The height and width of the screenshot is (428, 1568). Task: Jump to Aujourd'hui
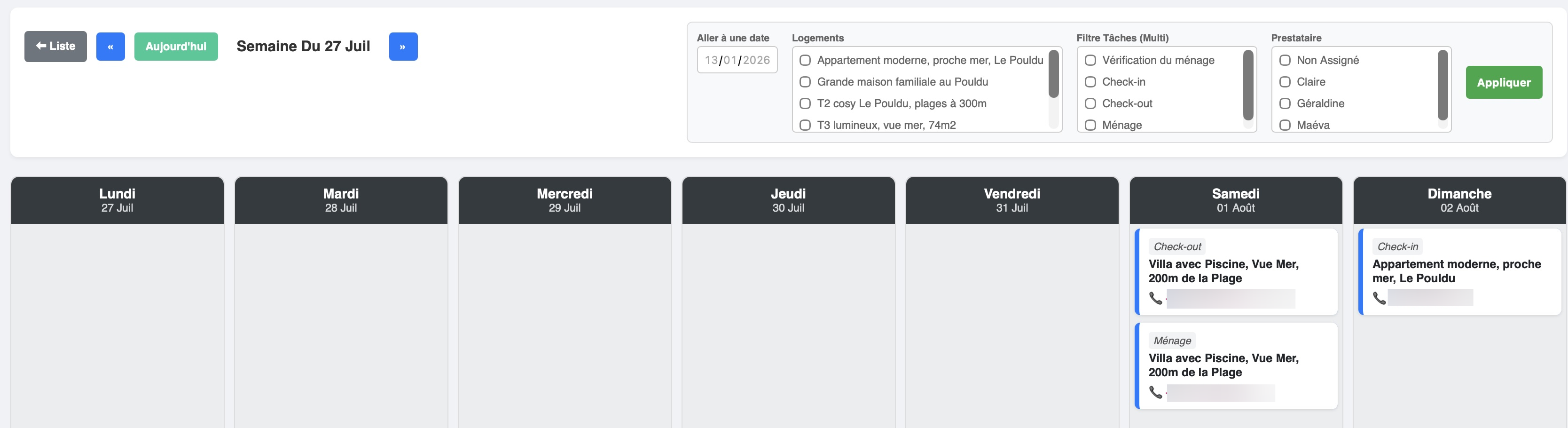176,47
